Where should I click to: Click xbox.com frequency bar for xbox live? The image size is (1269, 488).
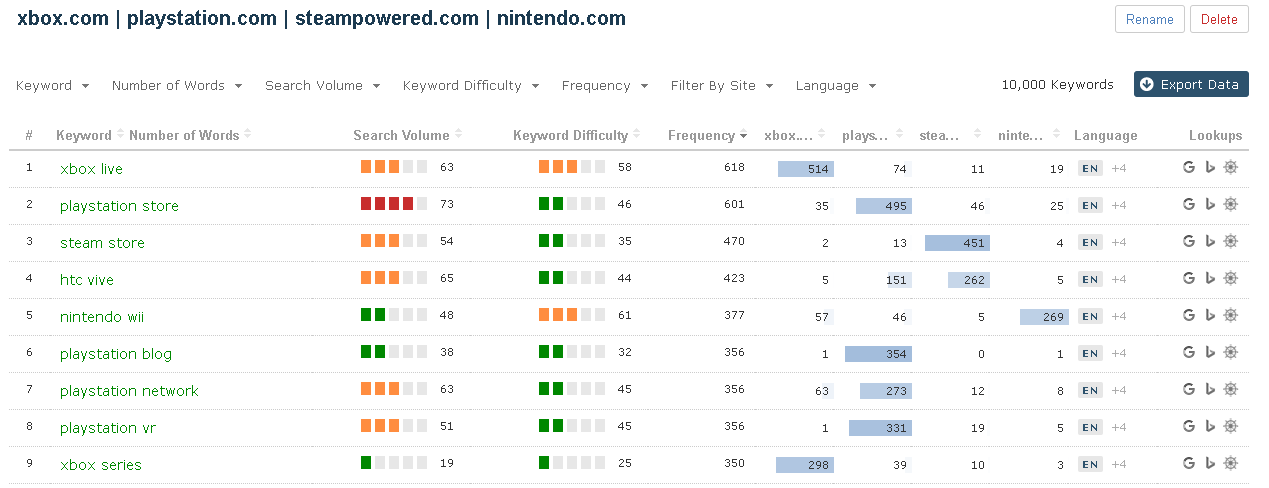pyautogui.click(x=806, y=169)
